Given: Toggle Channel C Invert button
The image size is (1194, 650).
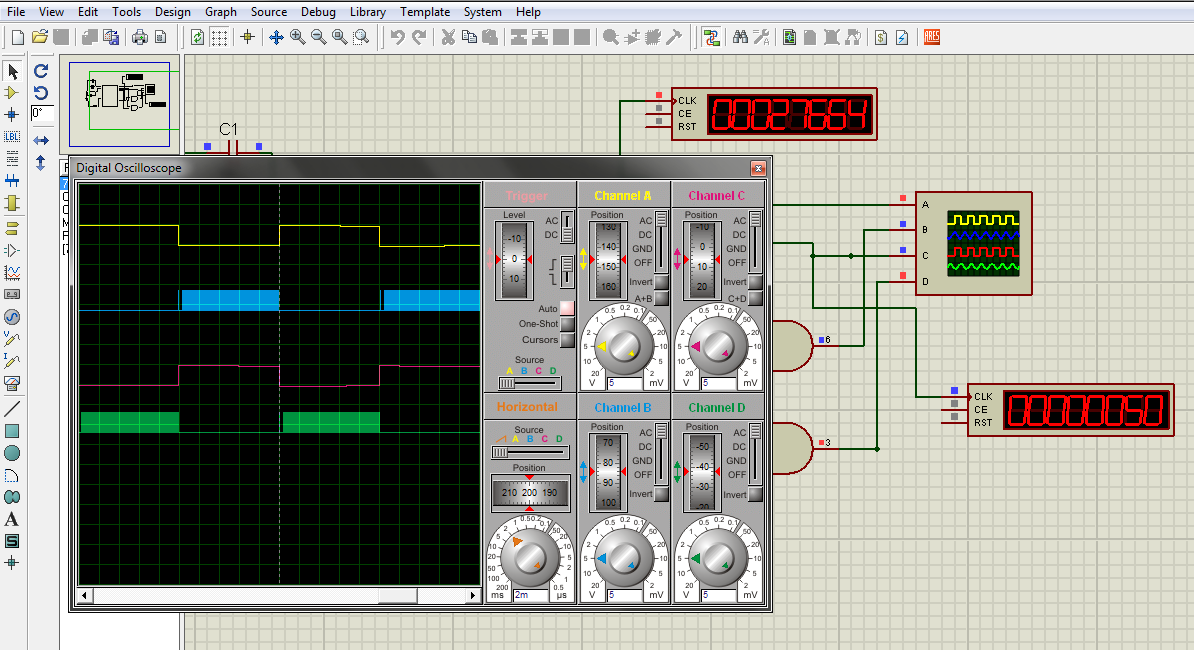Looking at the screenshot, I should (x=756, y=282).
